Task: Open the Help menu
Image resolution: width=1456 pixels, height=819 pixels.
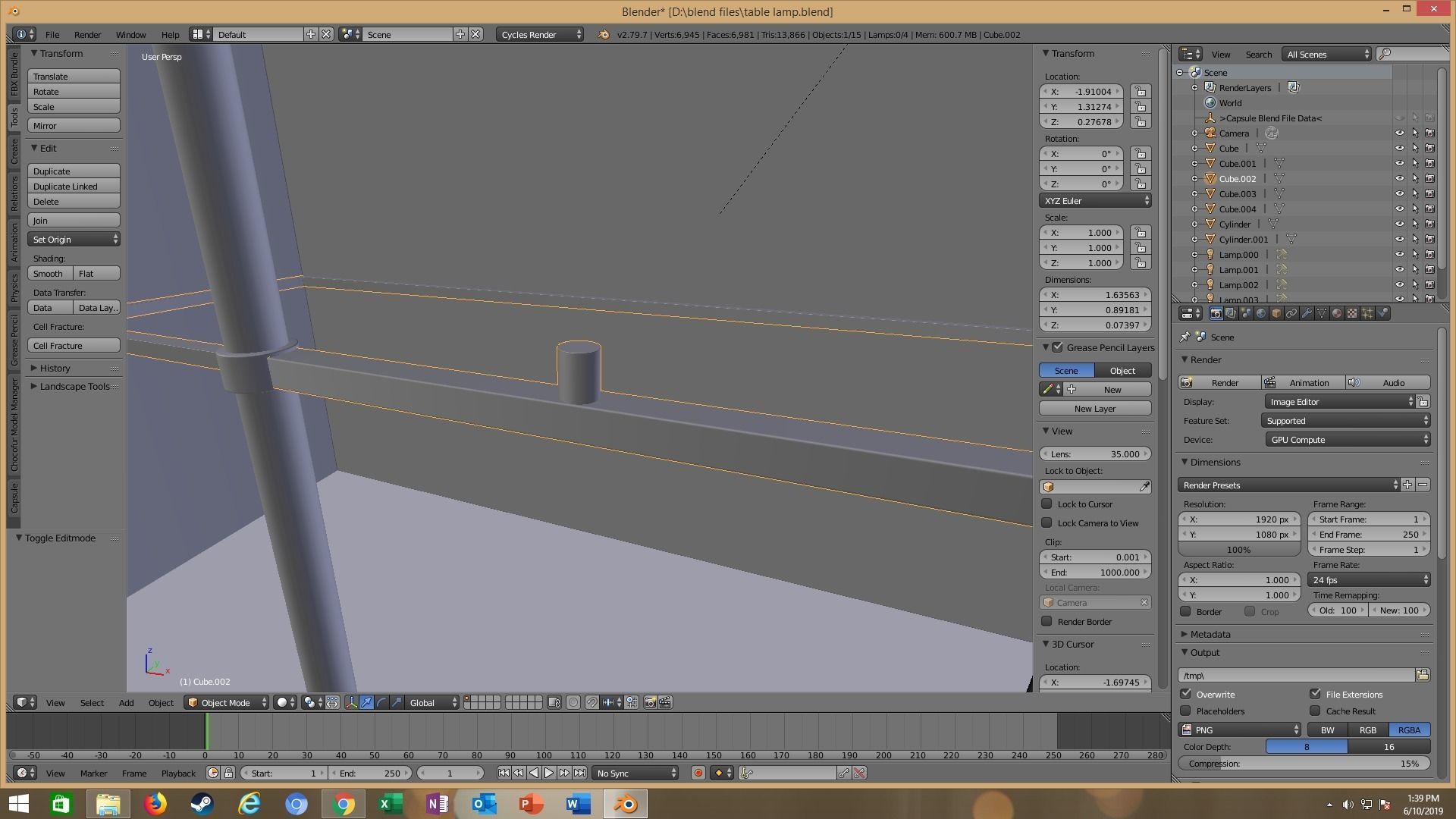Action: pos(170,35)
